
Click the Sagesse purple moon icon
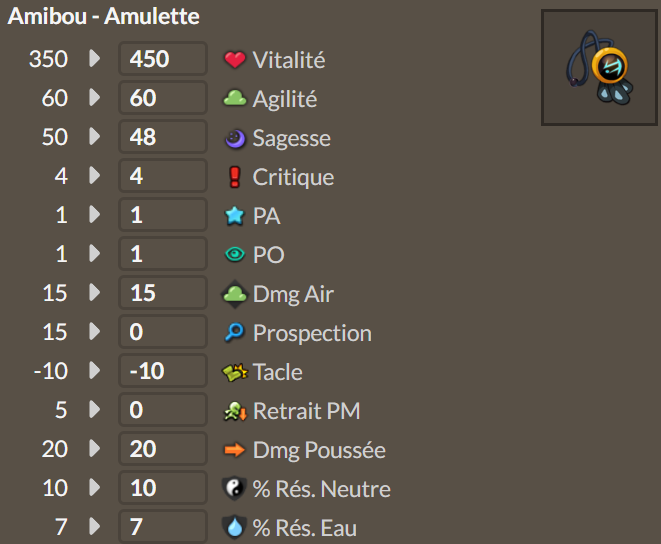click(x=235, y=138)
